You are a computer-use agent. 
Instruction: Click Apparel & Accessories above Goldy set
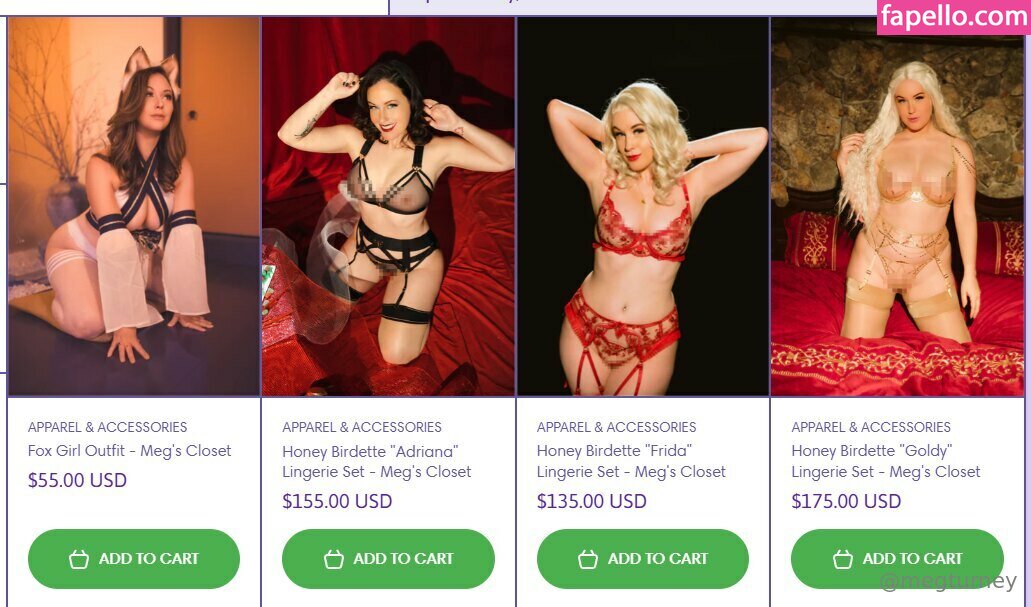click(x=871, y=427)
